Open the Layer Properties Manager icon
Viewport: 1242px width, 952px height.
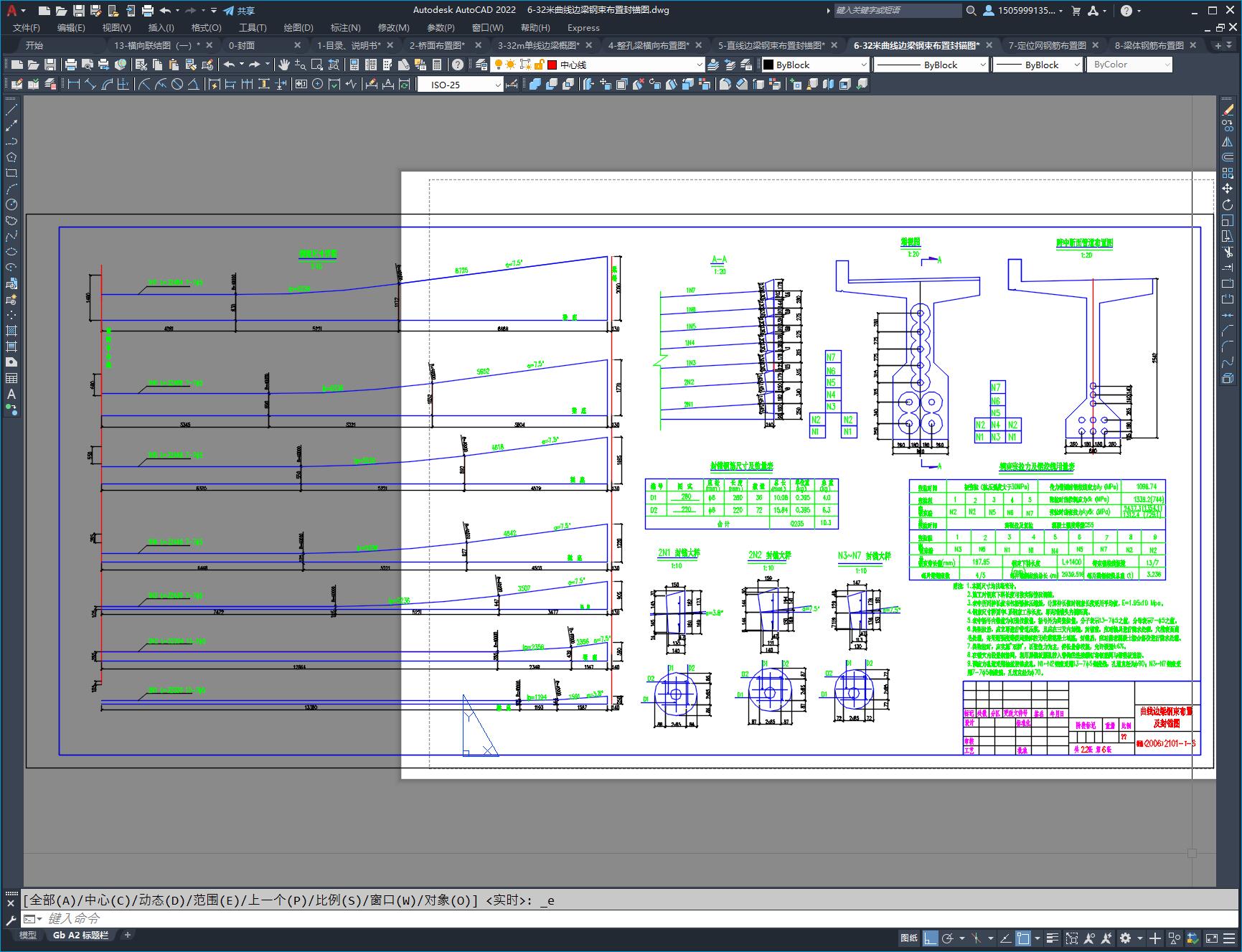(481, 65)
